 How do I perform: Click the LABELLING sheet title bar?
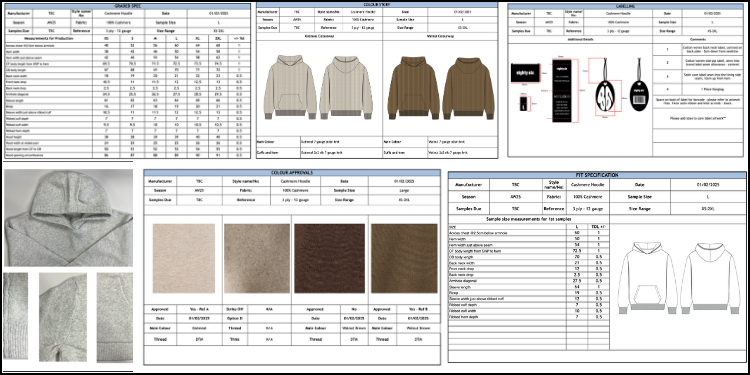coord(626,6)
